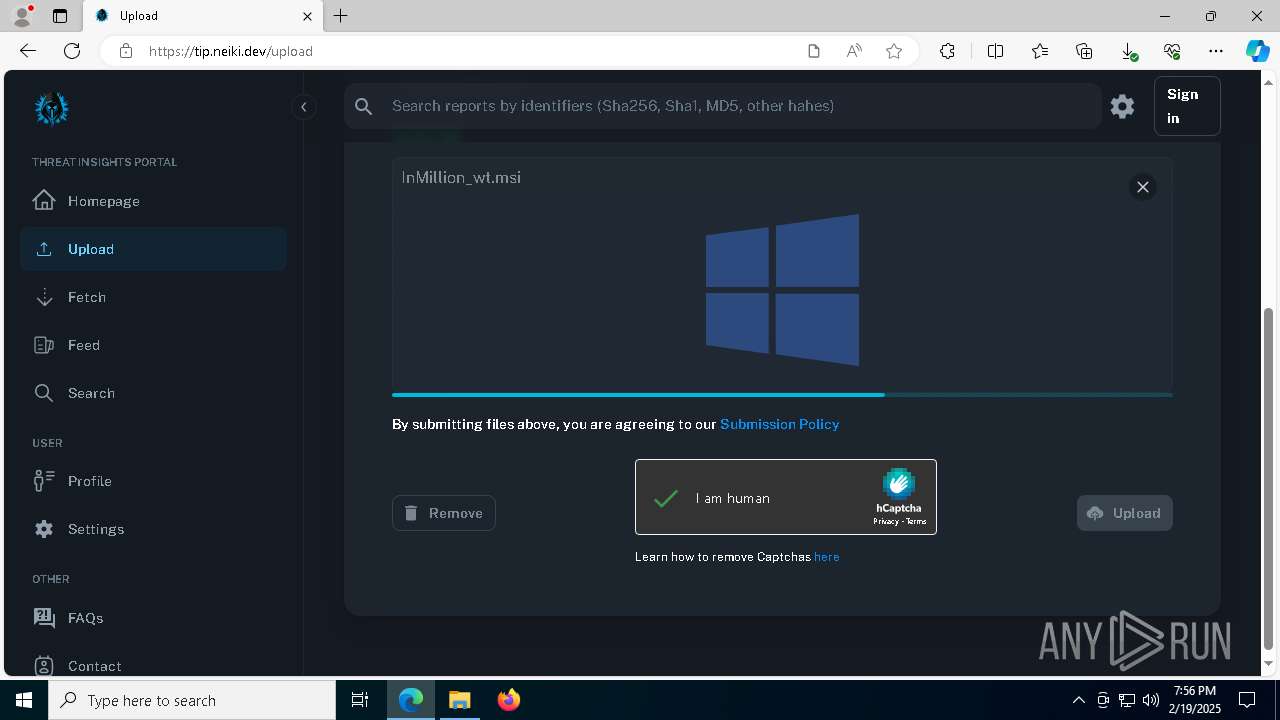Click the Upload submit button

click(x=1125, y=513)
